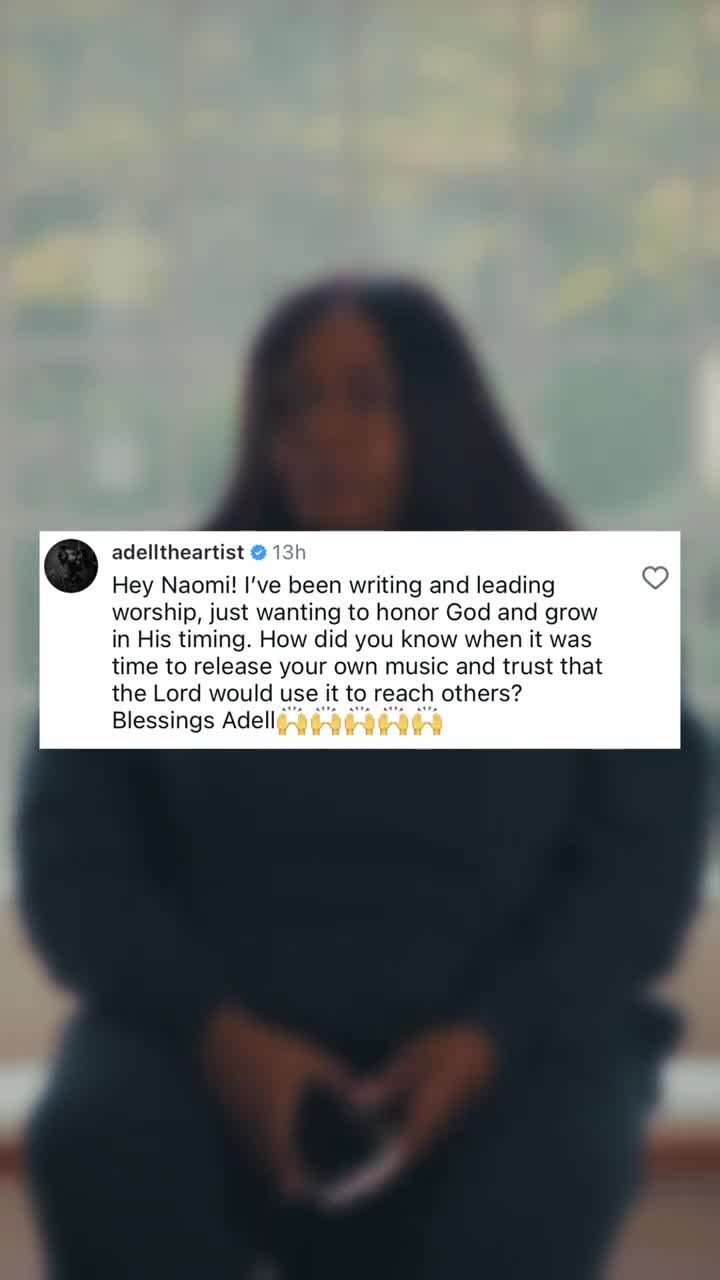Tap the text line starting "worship, just wanting"

(355, 612)
